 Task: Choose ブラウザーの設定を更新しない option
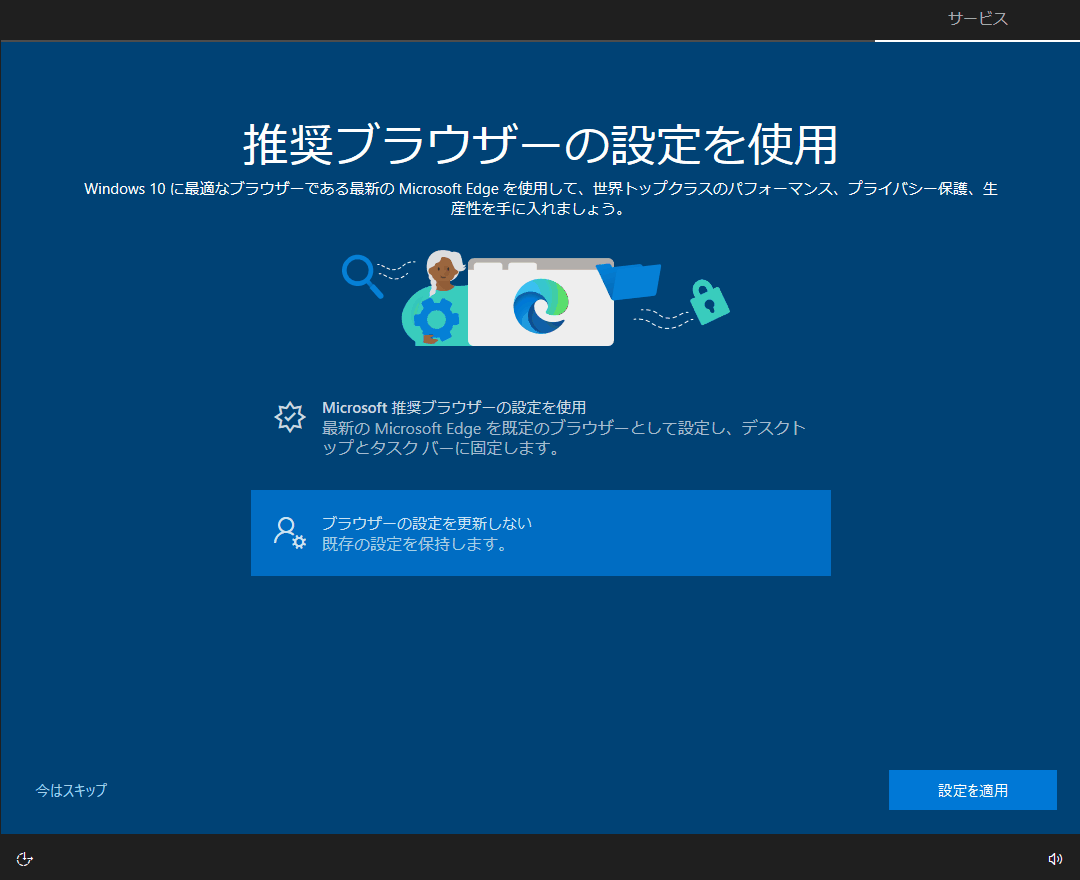(541, 533)
